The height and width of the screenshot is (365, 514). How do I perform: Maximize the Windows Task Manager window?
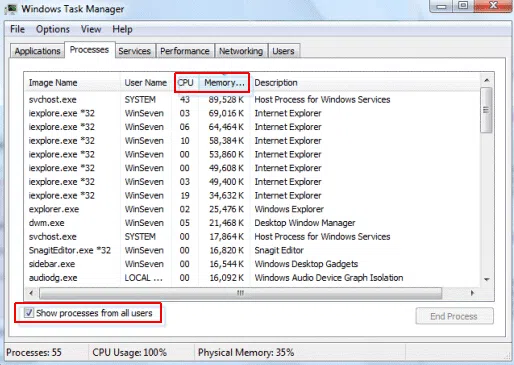463,6
